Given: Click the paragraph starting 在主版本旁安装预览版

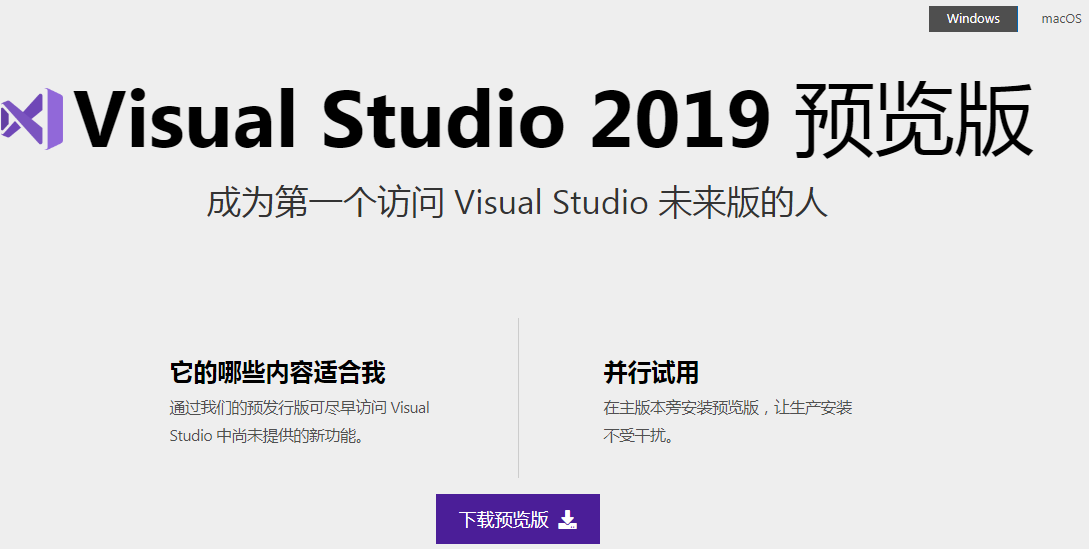Looking at the screenshot, I should [x=728, y=422].
